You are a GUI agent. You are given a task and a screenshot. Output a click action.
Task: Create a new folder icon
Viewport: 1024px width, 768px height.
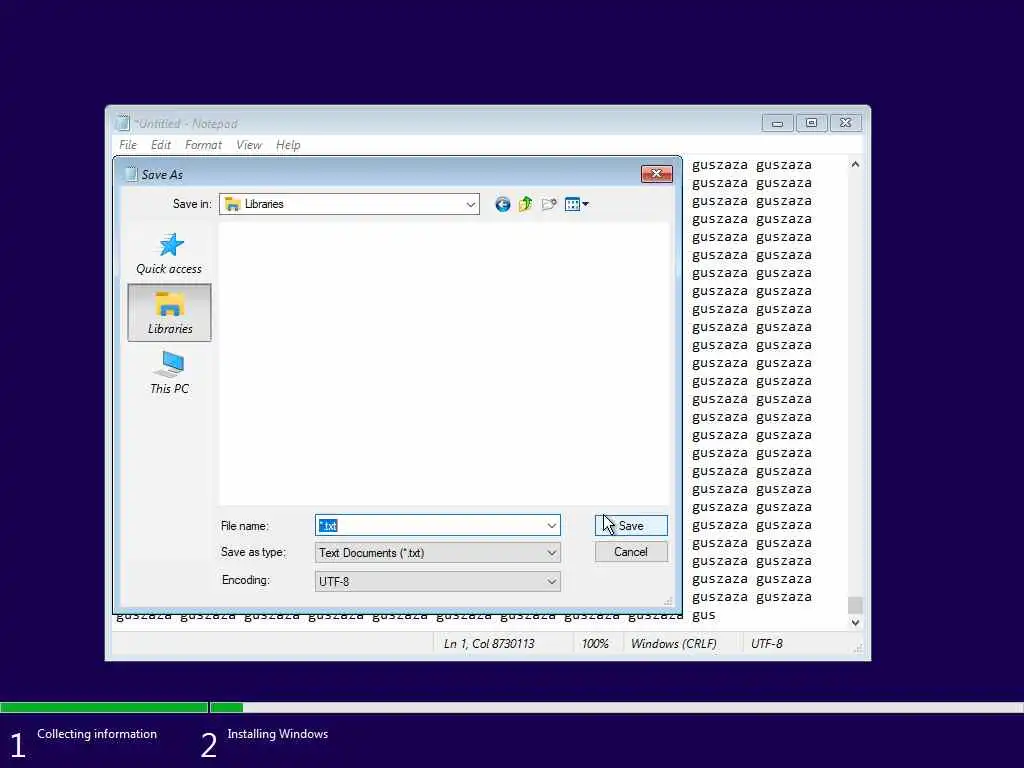pos(549,204)
